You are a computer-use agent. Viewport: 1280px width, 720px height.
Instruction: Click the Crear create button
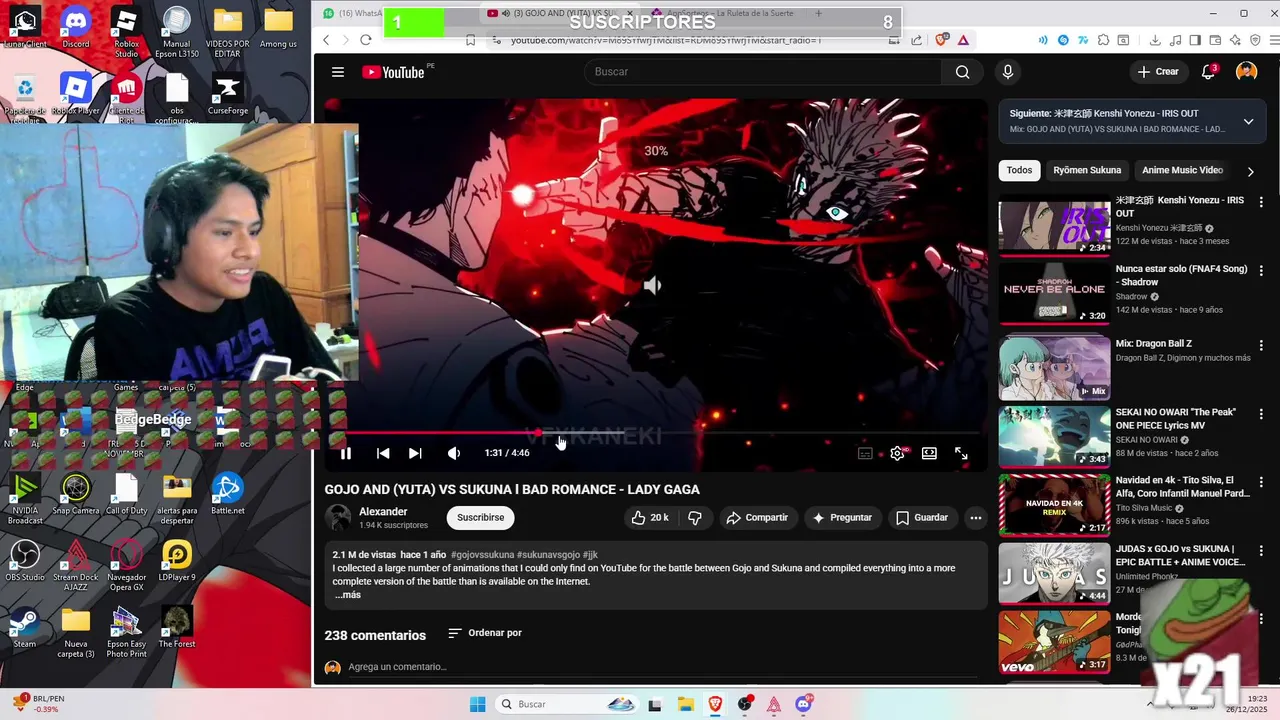pyautogui.click(x=1158, y=72)
